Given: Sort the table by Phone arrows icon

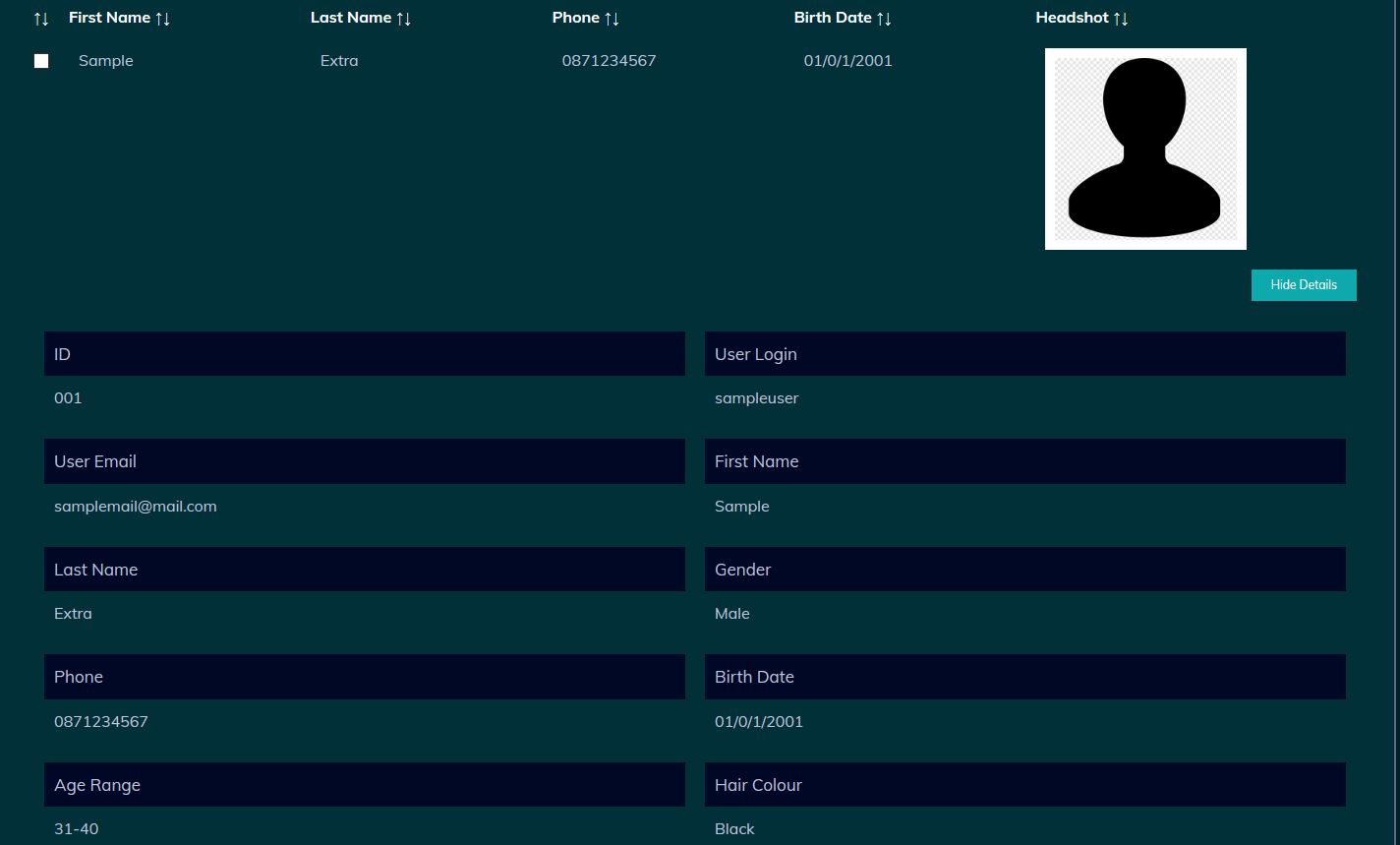Looking at the screenshot, I should pyautogui.click(x=612, y=19).
